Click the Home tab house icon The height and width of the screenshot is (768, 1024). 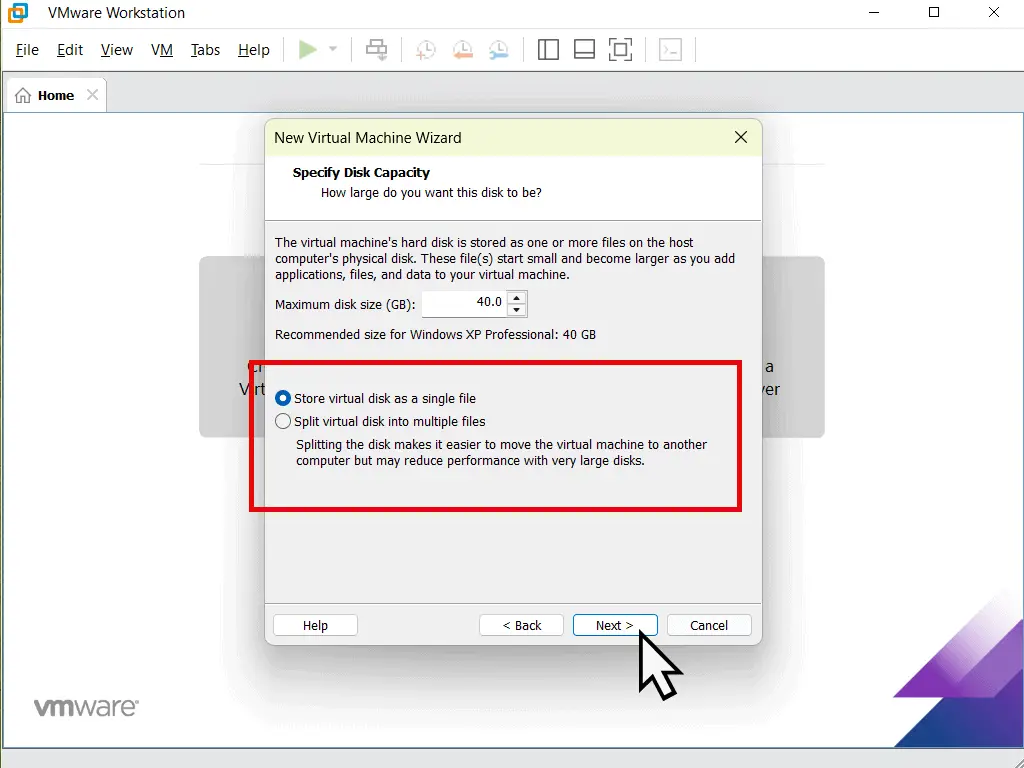tap(23, 95)
